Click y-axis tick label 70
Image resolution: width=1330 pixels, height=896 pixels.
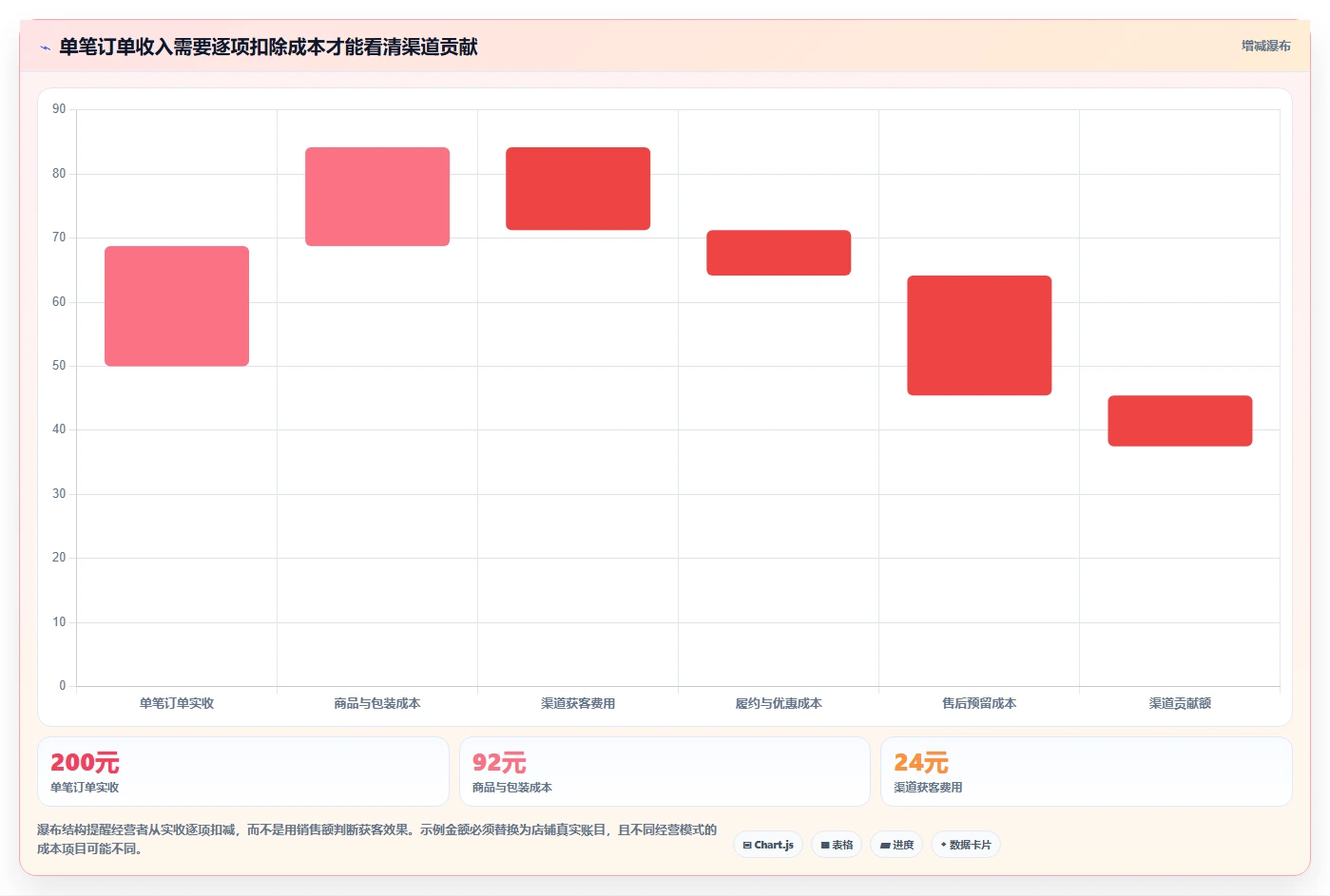[59, 238]
